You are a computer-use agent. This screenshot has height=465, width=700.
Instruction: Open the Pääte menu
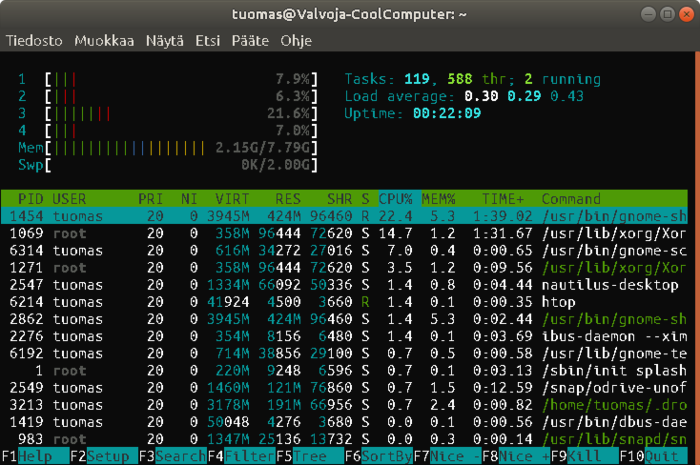(251, 41)
